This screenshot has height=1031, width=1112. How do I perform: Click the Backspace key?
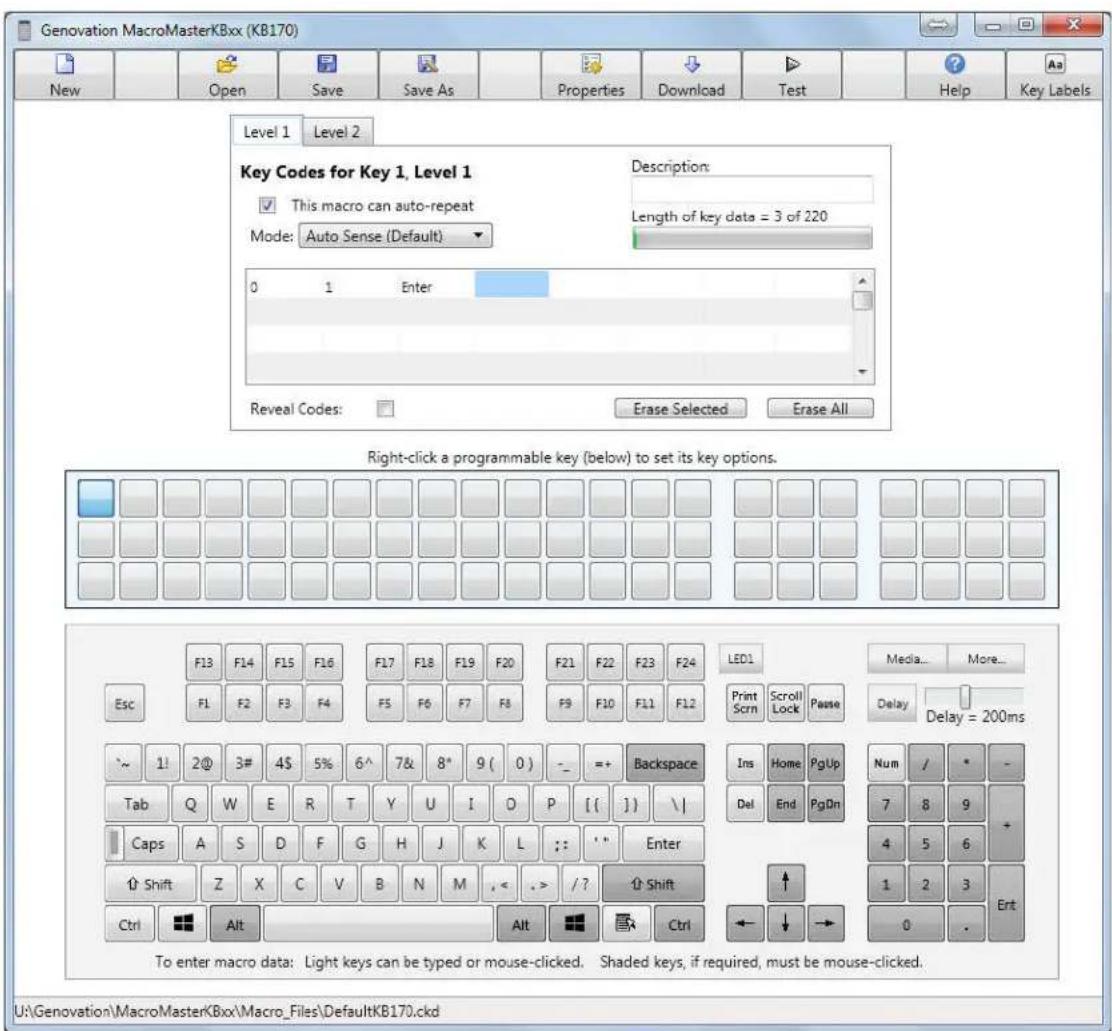(x=665, y=763)
